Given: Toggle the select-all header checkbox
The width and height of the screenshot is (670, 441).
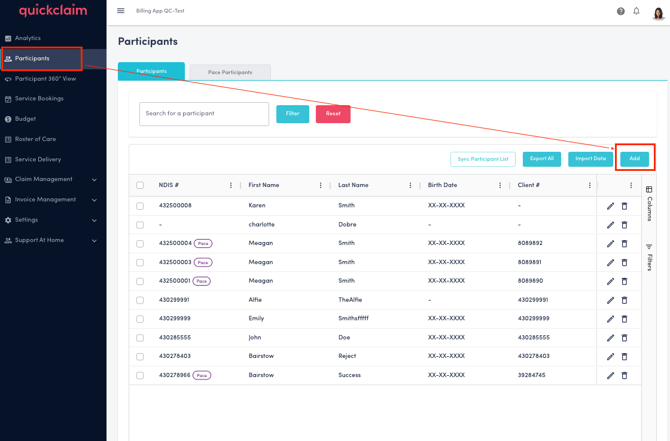Looking at the screenshot, I should 140,185.
